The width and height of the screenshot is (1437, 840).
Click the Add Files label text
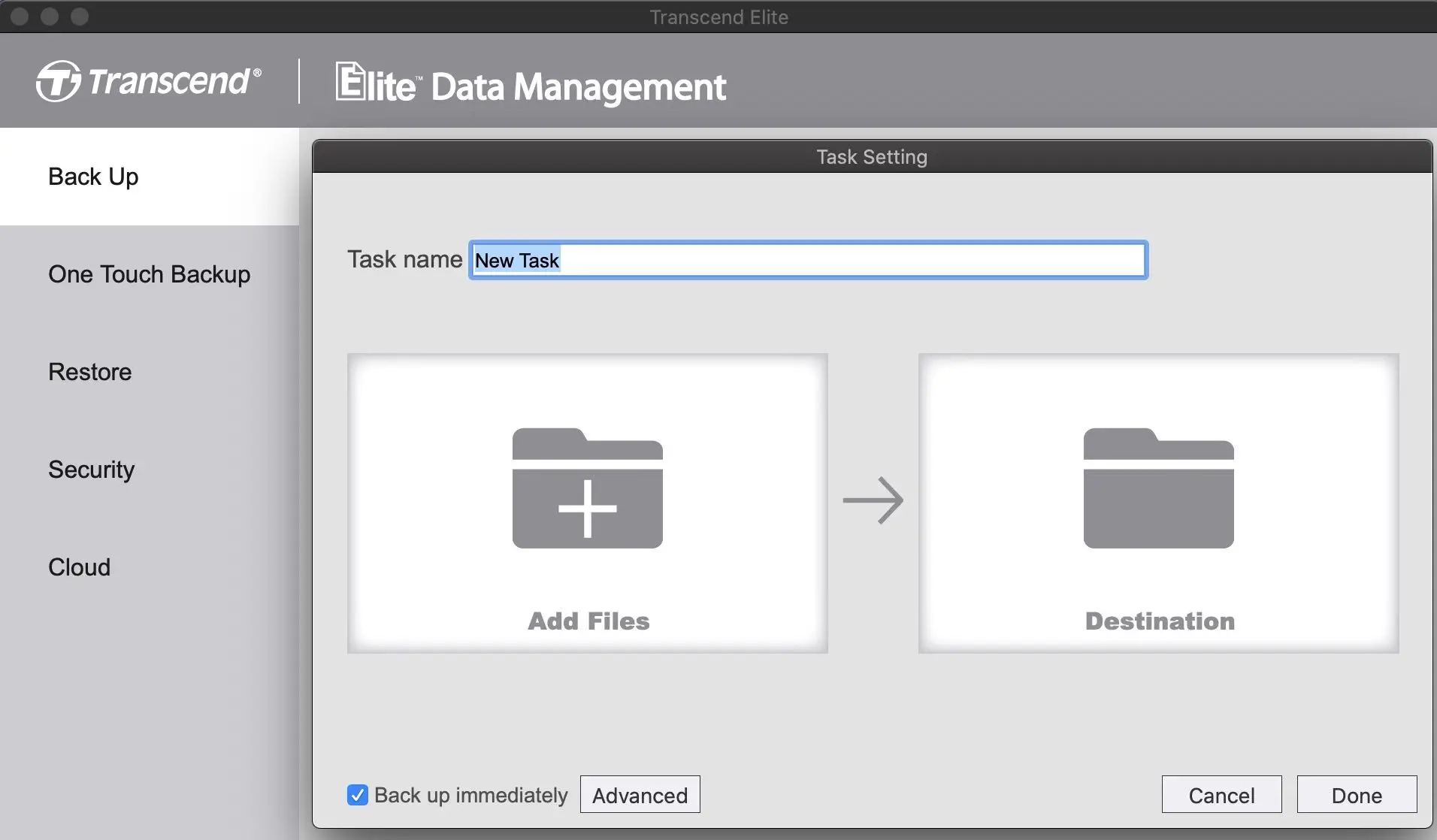tap(588, 621)
